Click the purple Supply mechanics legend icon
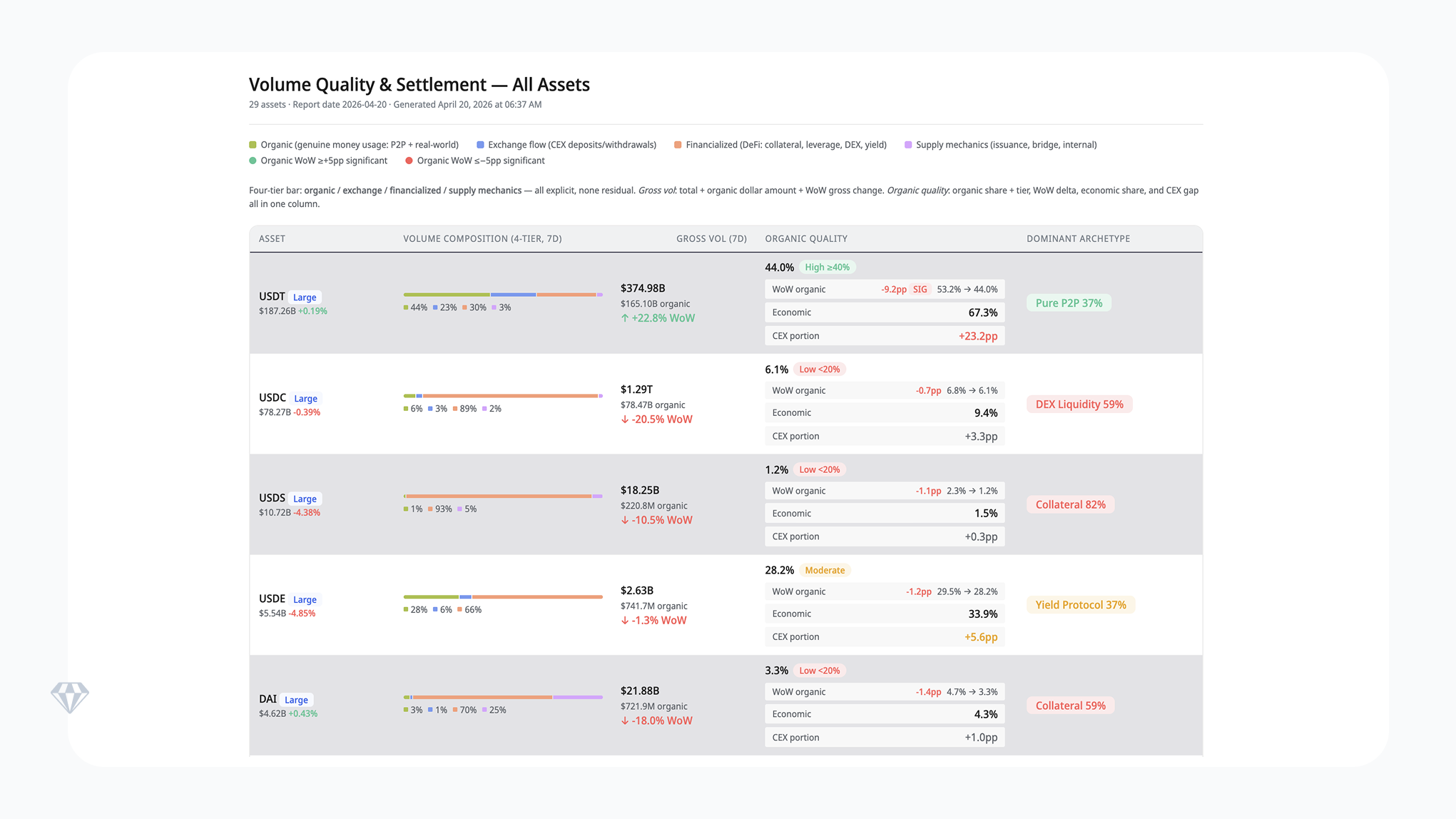 907,144
